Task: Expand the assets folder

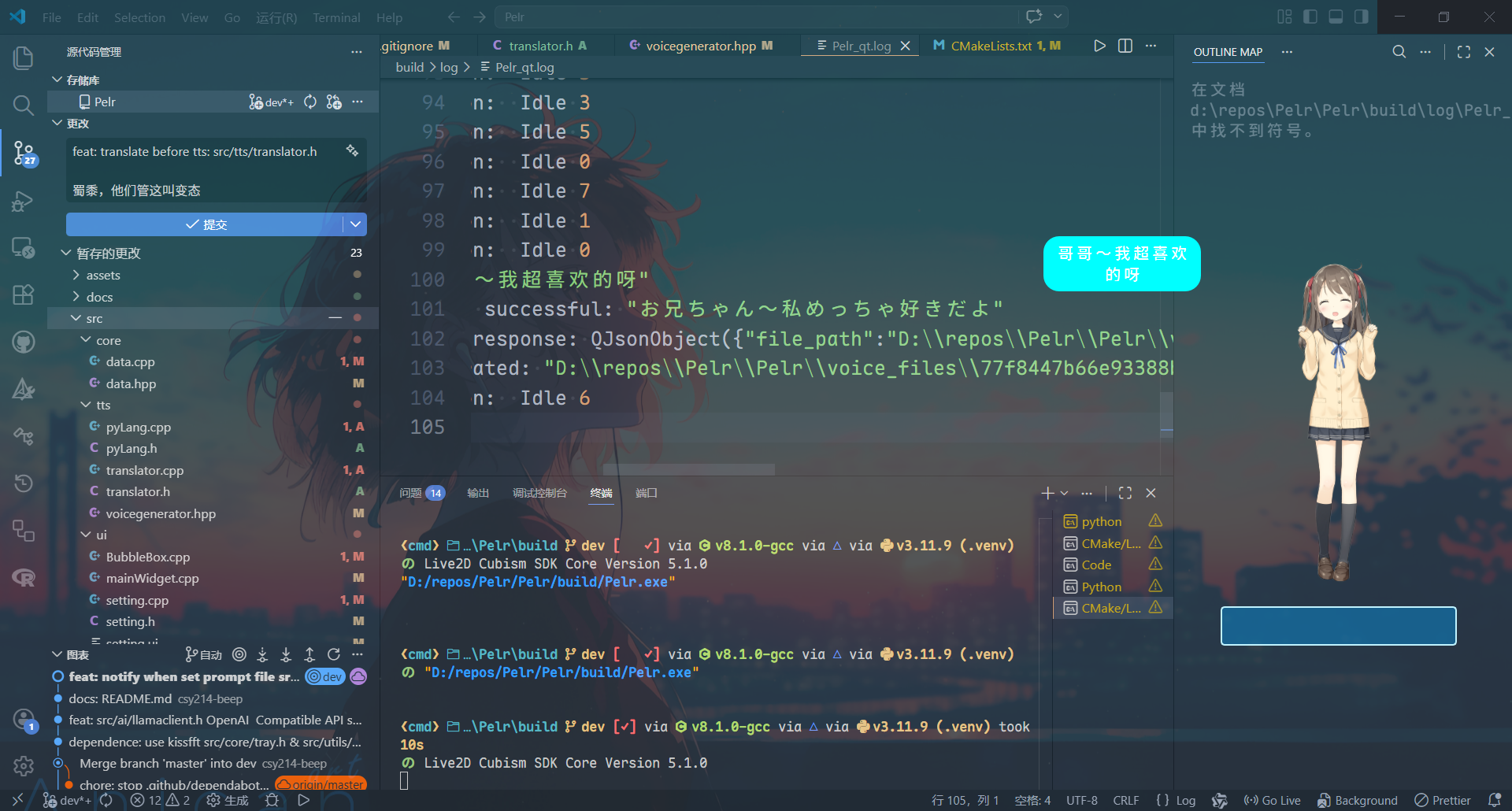Action: (76, 275)
